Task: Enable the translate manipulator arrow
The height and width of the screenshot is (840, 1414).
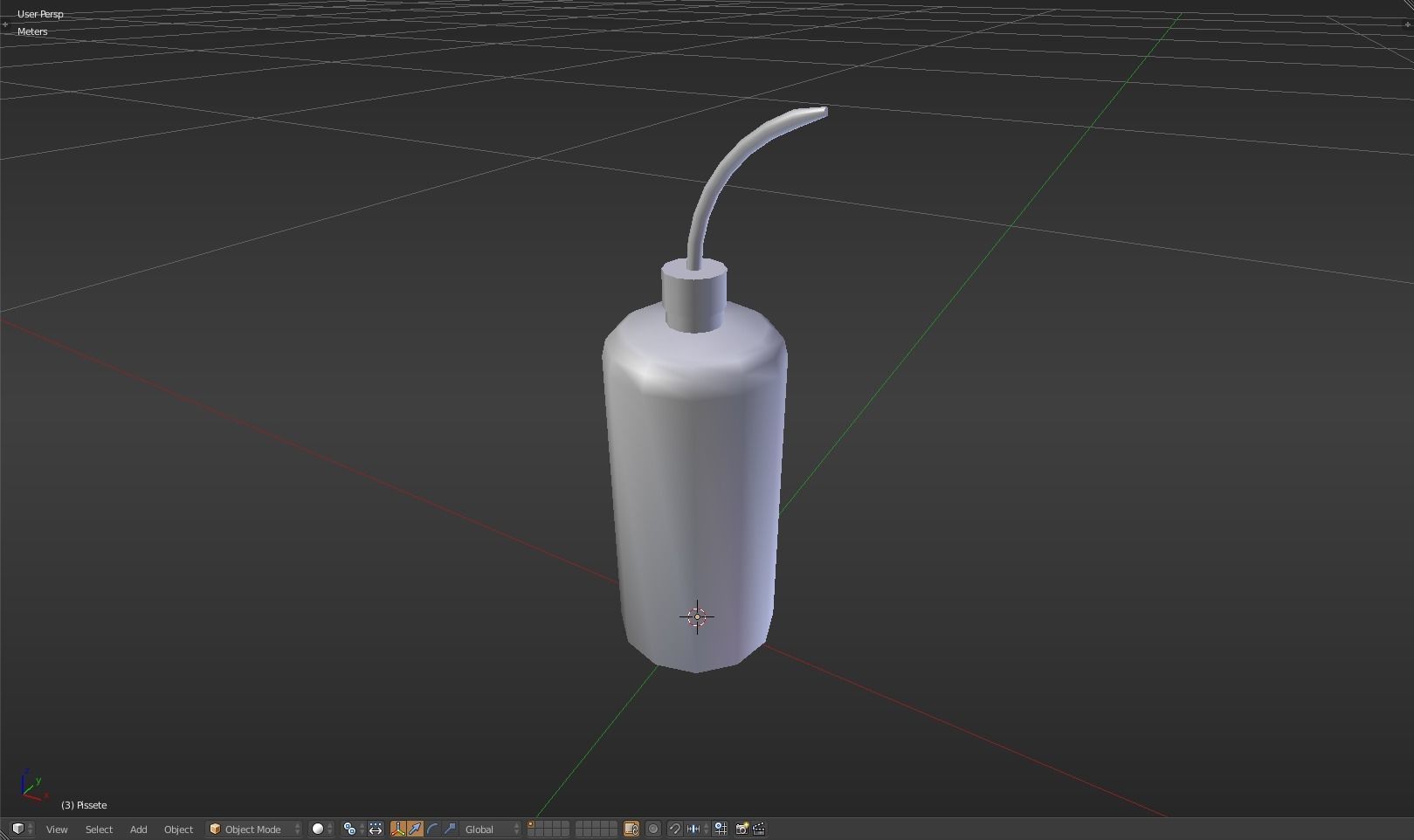Action: pos(415,829)
